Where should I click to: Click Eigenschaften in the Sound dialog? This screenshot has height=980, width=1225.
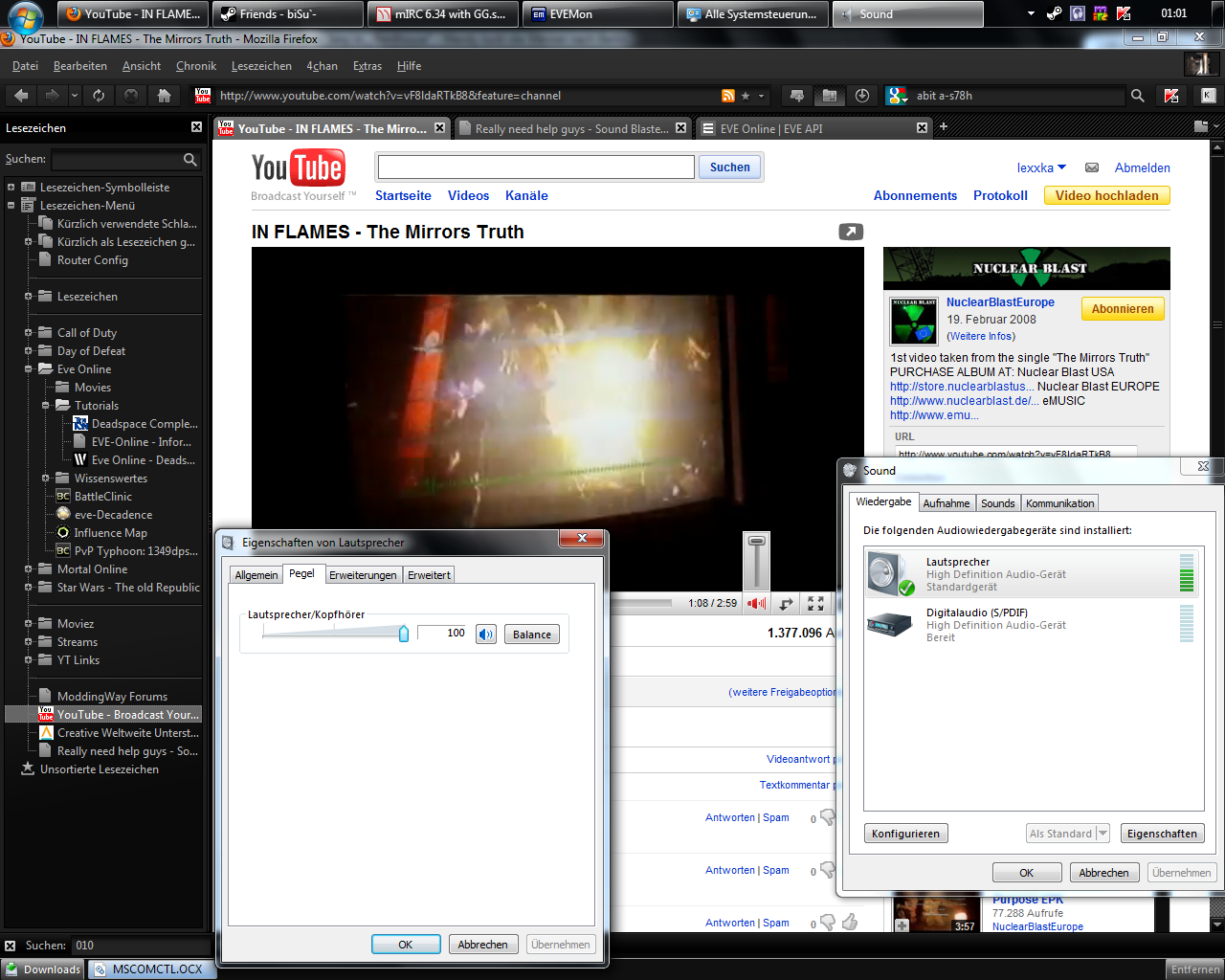point(1162,834)
